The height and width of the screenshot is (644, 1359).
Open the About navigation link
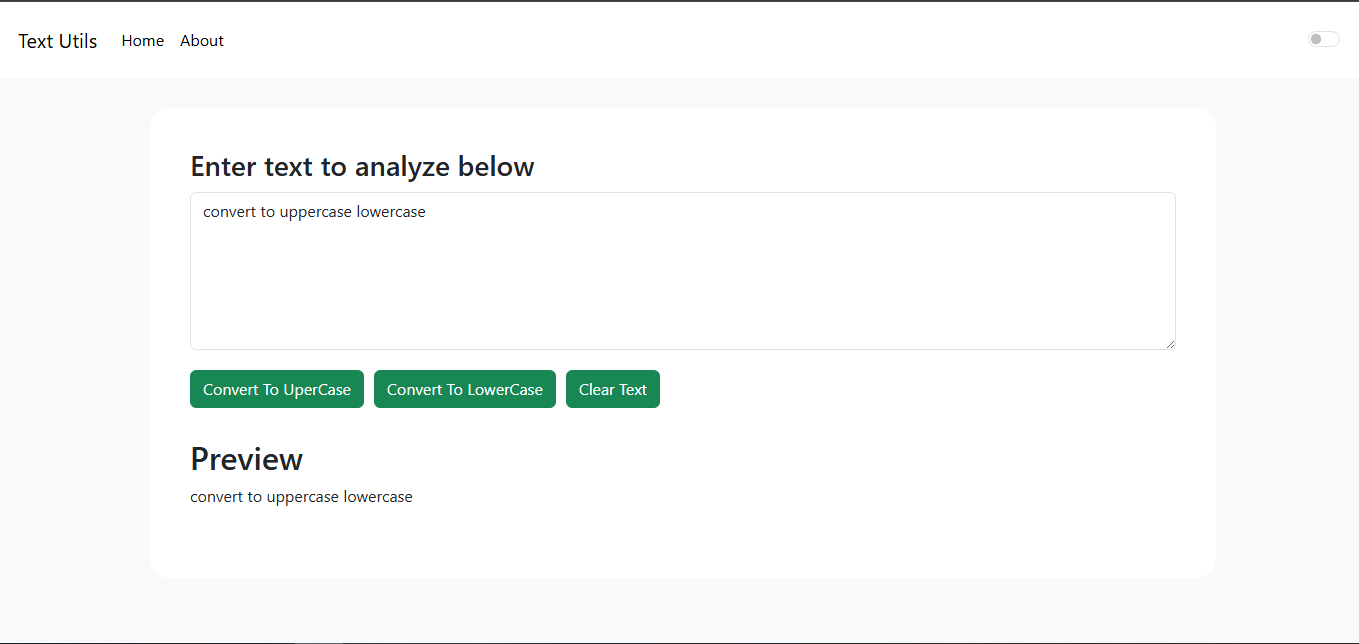click(x=202, y=41)
